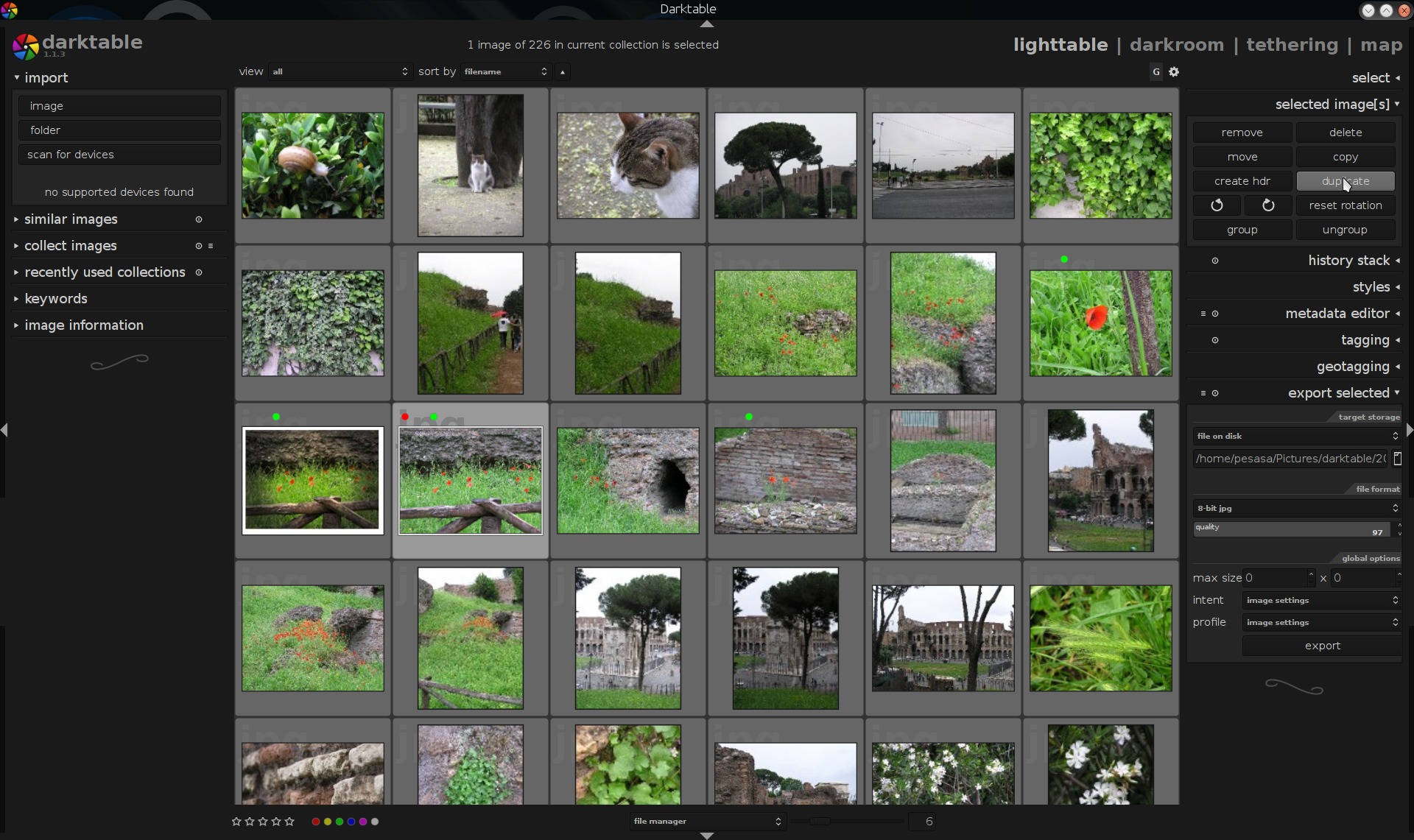Rotate selected image clockwise
1414x840 pixels.
point(1267,205)
